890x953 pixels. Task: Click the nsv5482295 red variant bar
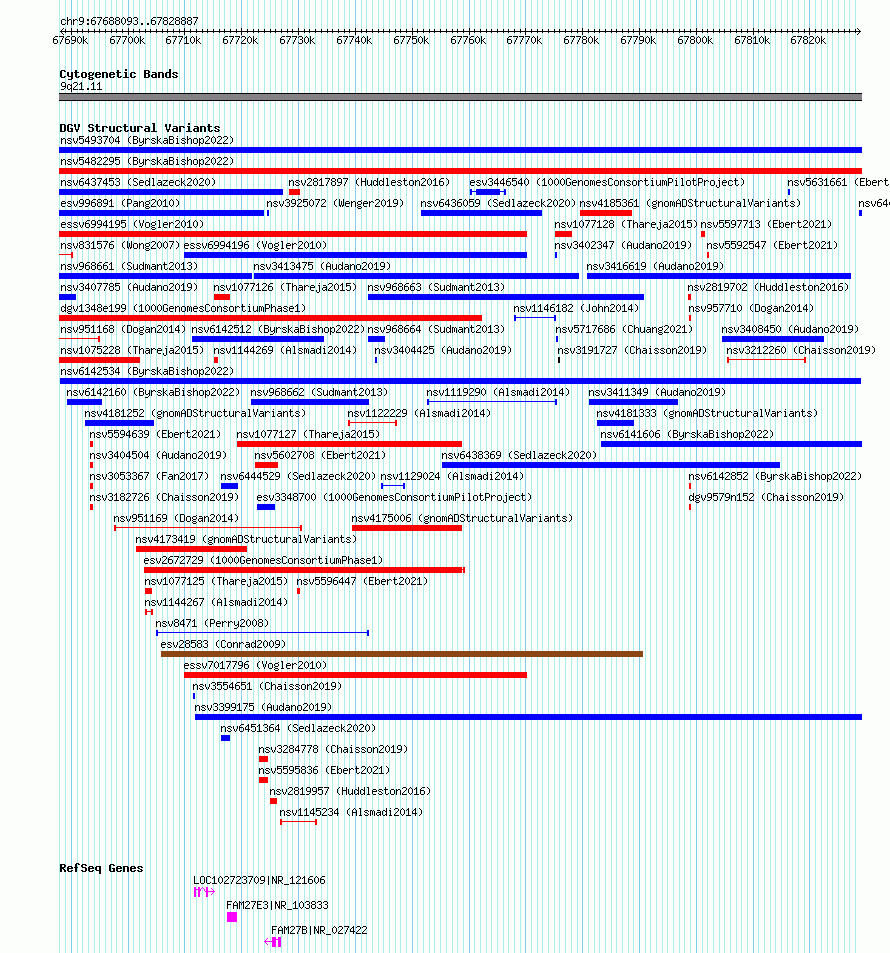point(460,171)
